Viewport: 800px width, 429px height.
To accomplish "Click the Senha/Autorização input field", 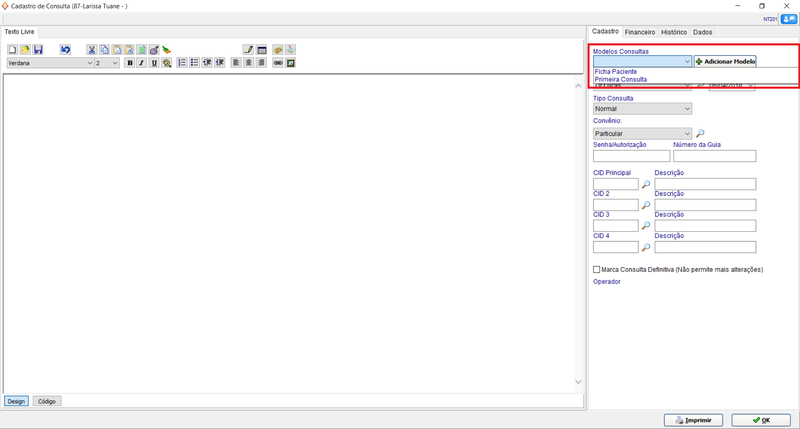I will click(631, 156).
